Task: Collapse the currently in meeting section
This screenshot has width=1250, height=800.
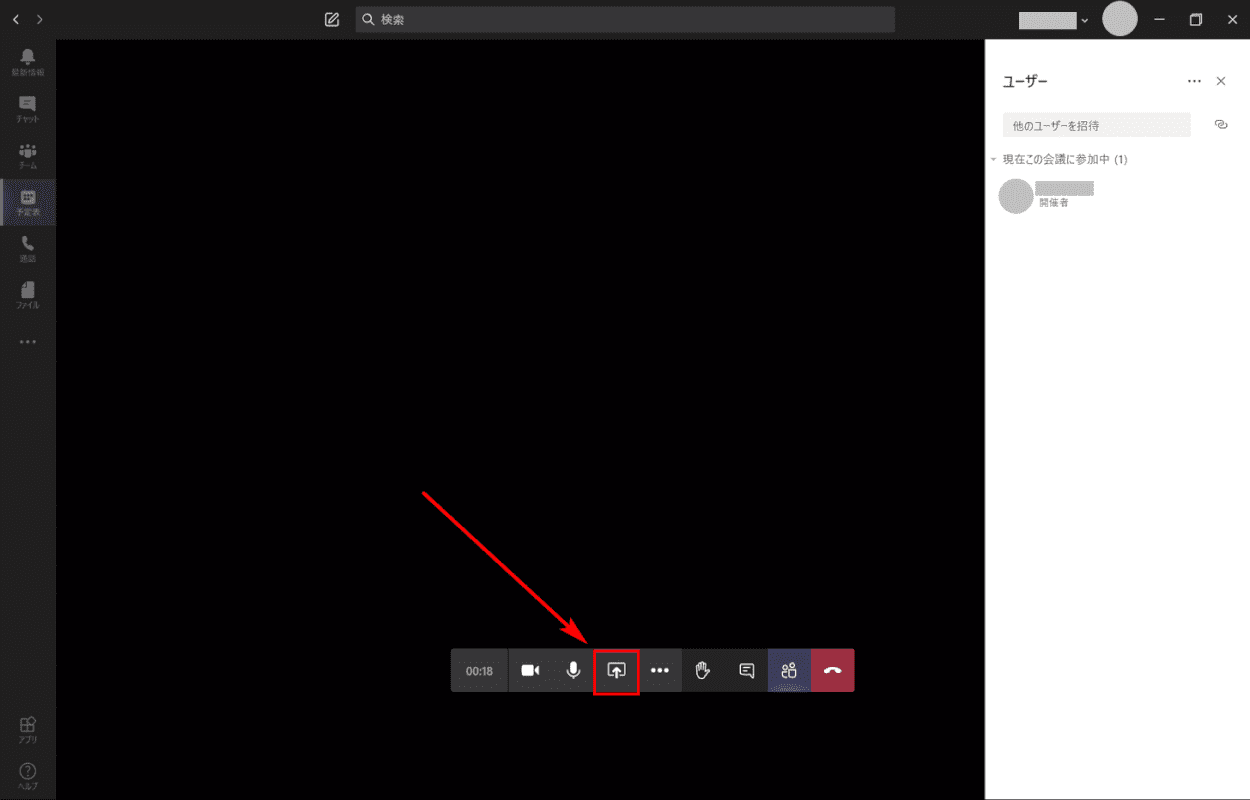Action: click(994, 160)
